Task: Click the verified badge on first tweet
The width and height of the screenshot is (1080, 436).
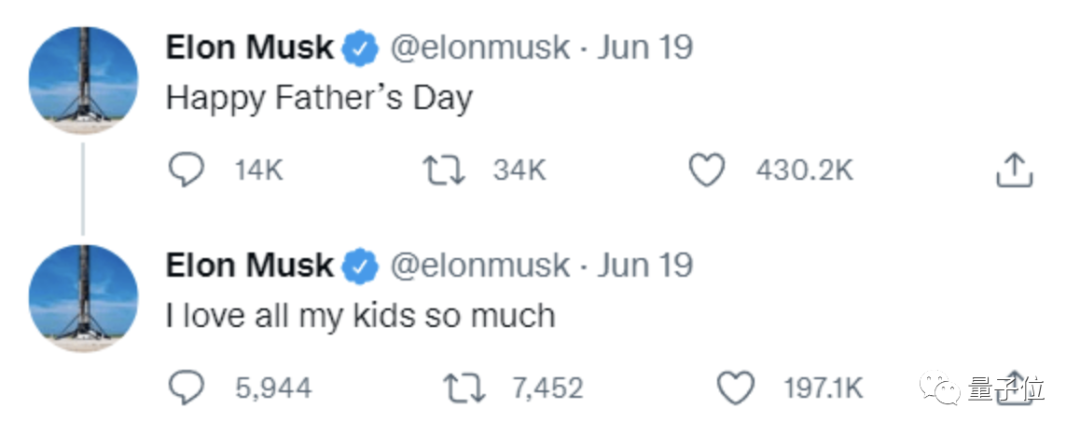Action: pos(360,48)
